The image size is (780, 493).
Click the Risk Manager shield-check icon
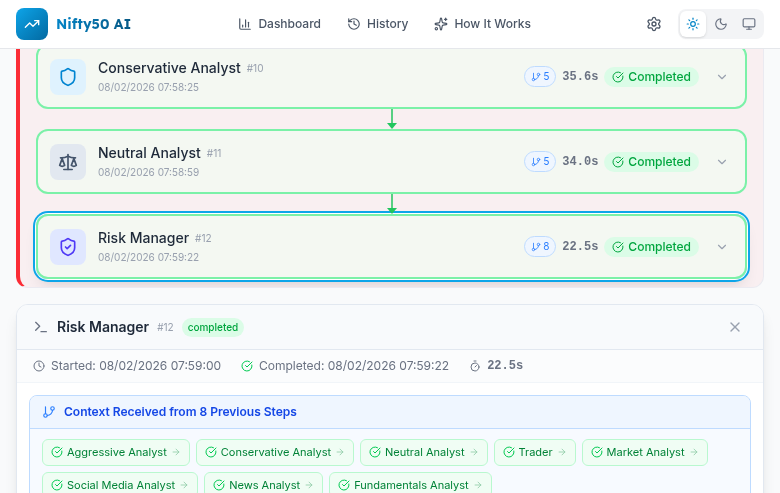click(68, 247)
